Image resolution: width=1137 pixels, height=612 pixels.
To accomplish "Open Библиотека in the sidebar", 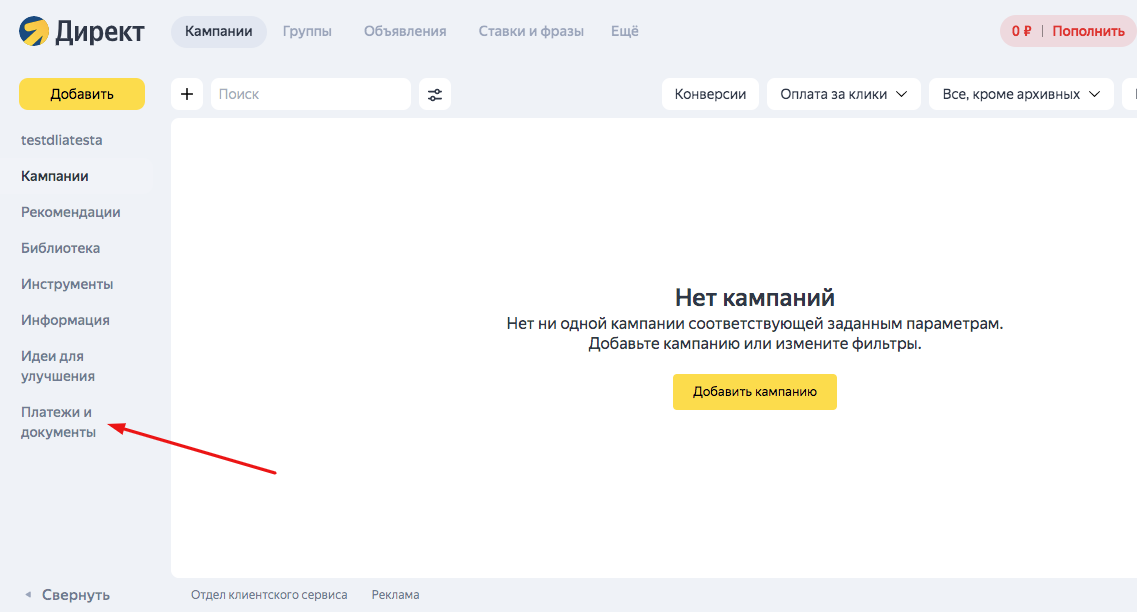I will (x=60, y=248).
